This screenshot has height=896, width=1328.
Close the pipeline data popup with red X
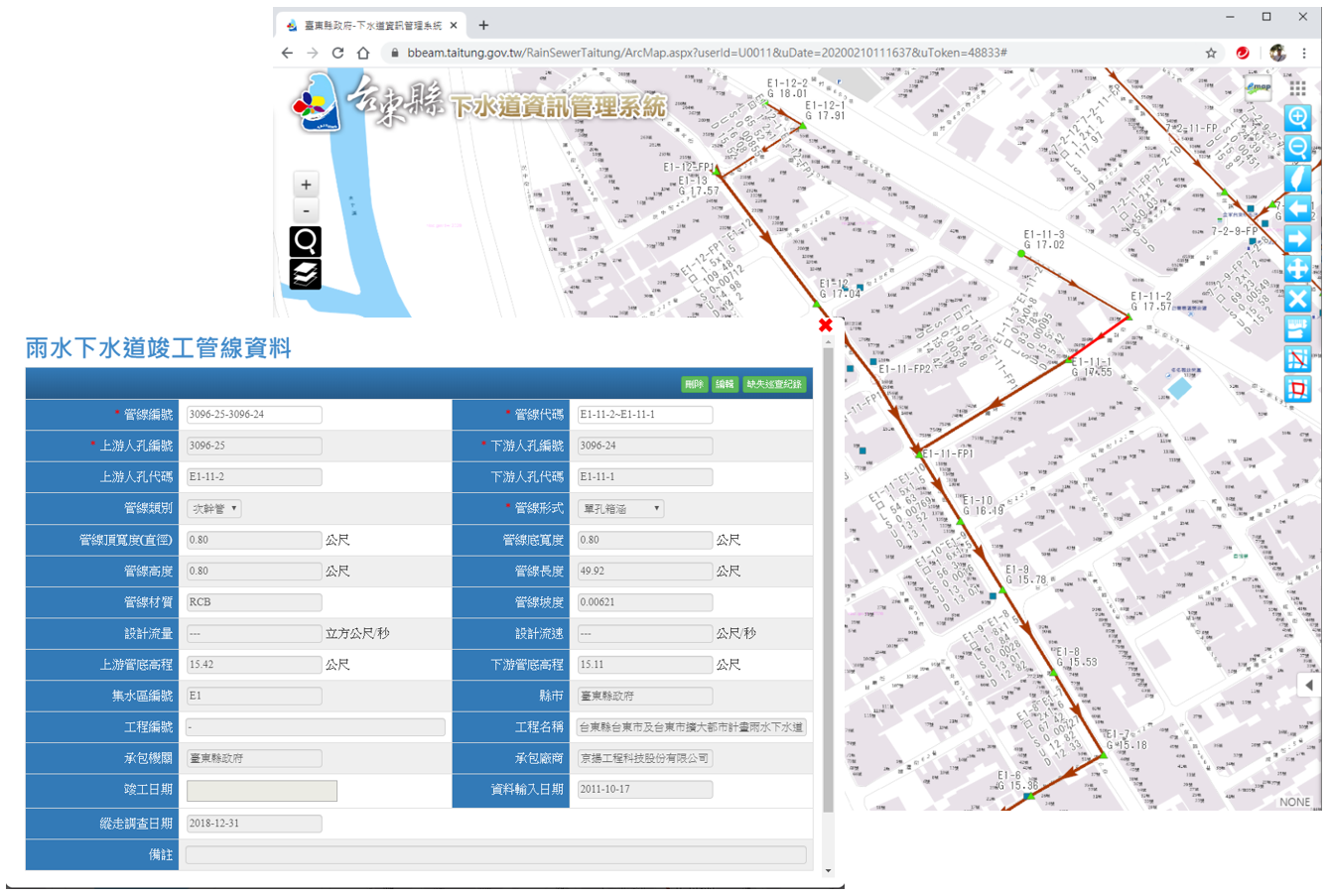[825, 325]
